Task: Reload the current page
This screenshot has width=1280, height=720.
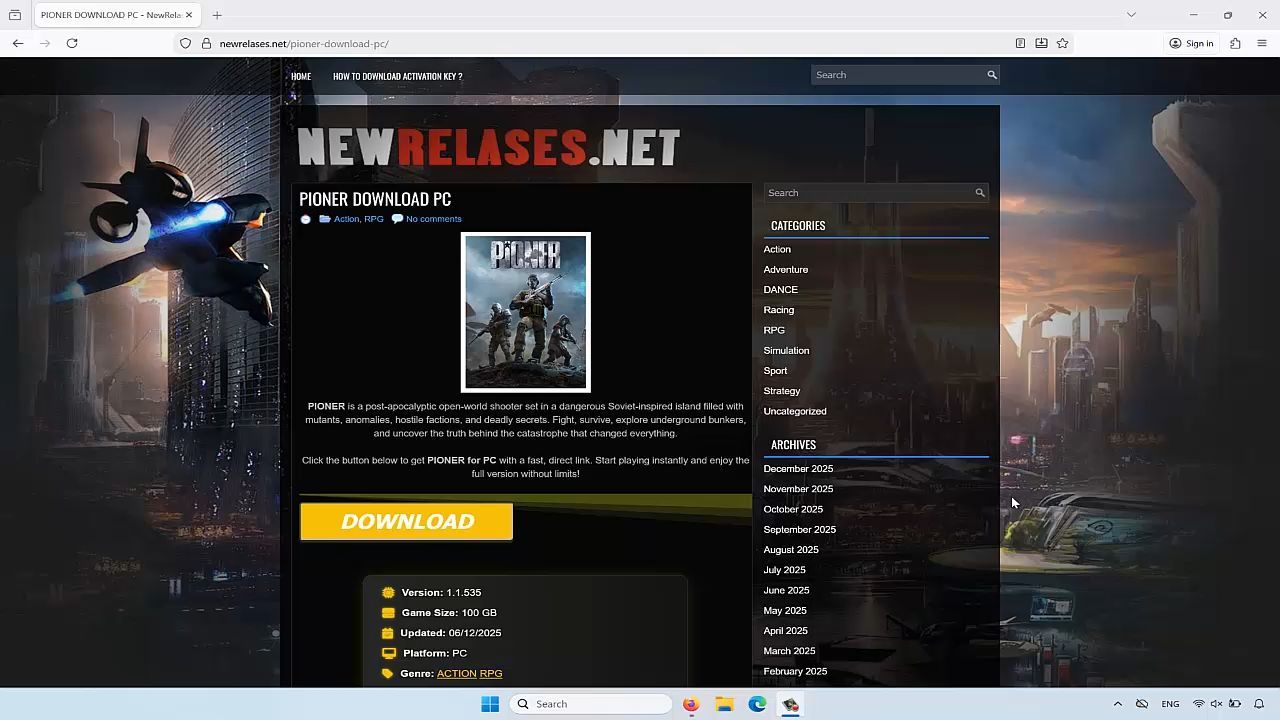Action: tap(72, 43)
